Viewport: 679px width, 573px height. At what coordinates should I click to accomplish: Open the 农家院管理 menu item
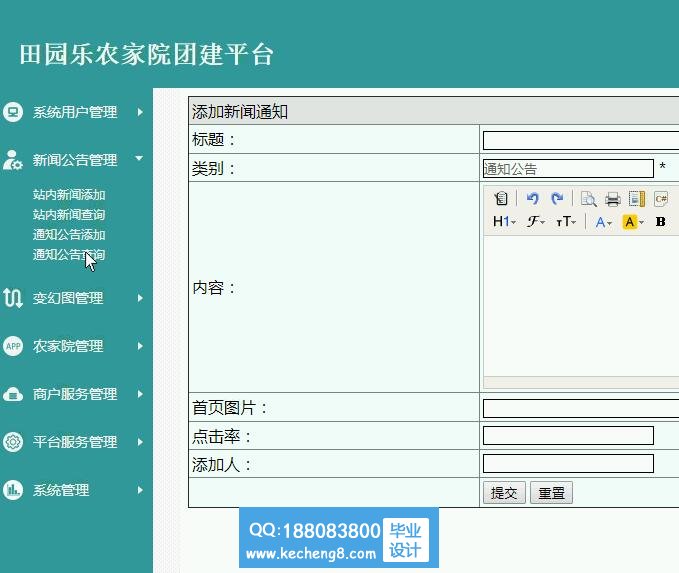pyautogui.click(x=68, y=346)
